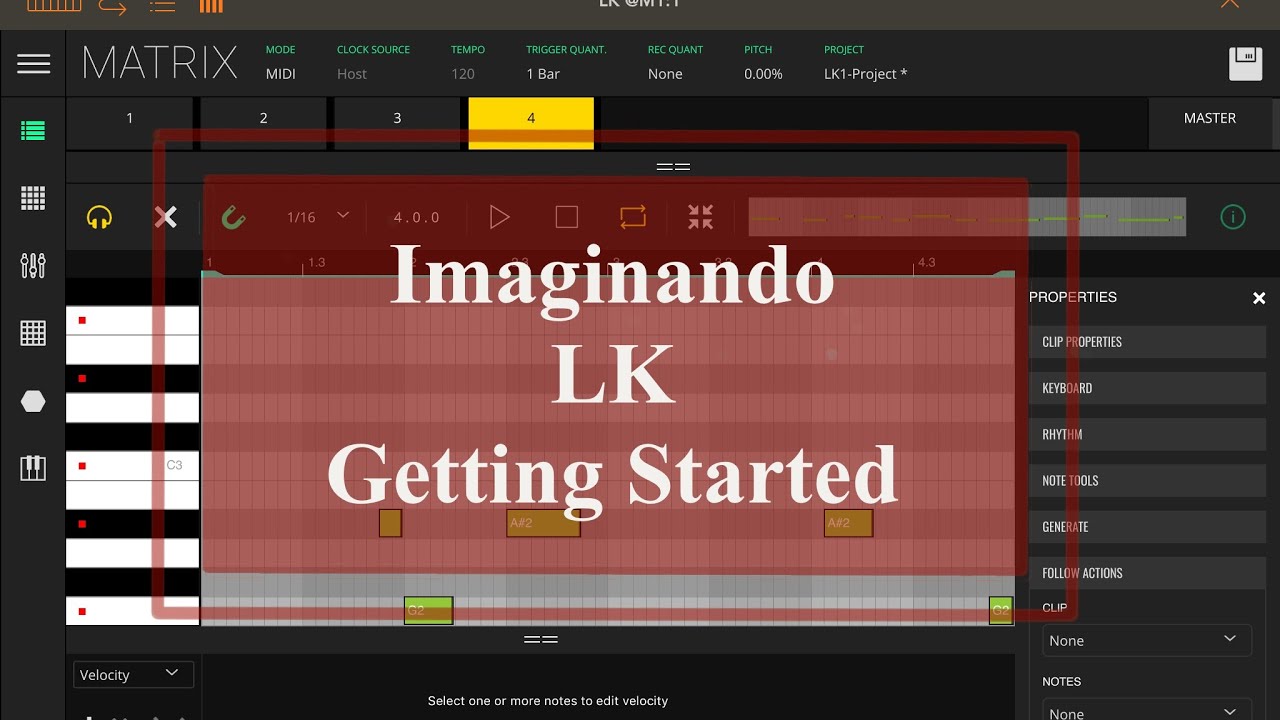Open the pads grid view below mixer icon
The image size is (1280, 720).
[x=33, y=333]
